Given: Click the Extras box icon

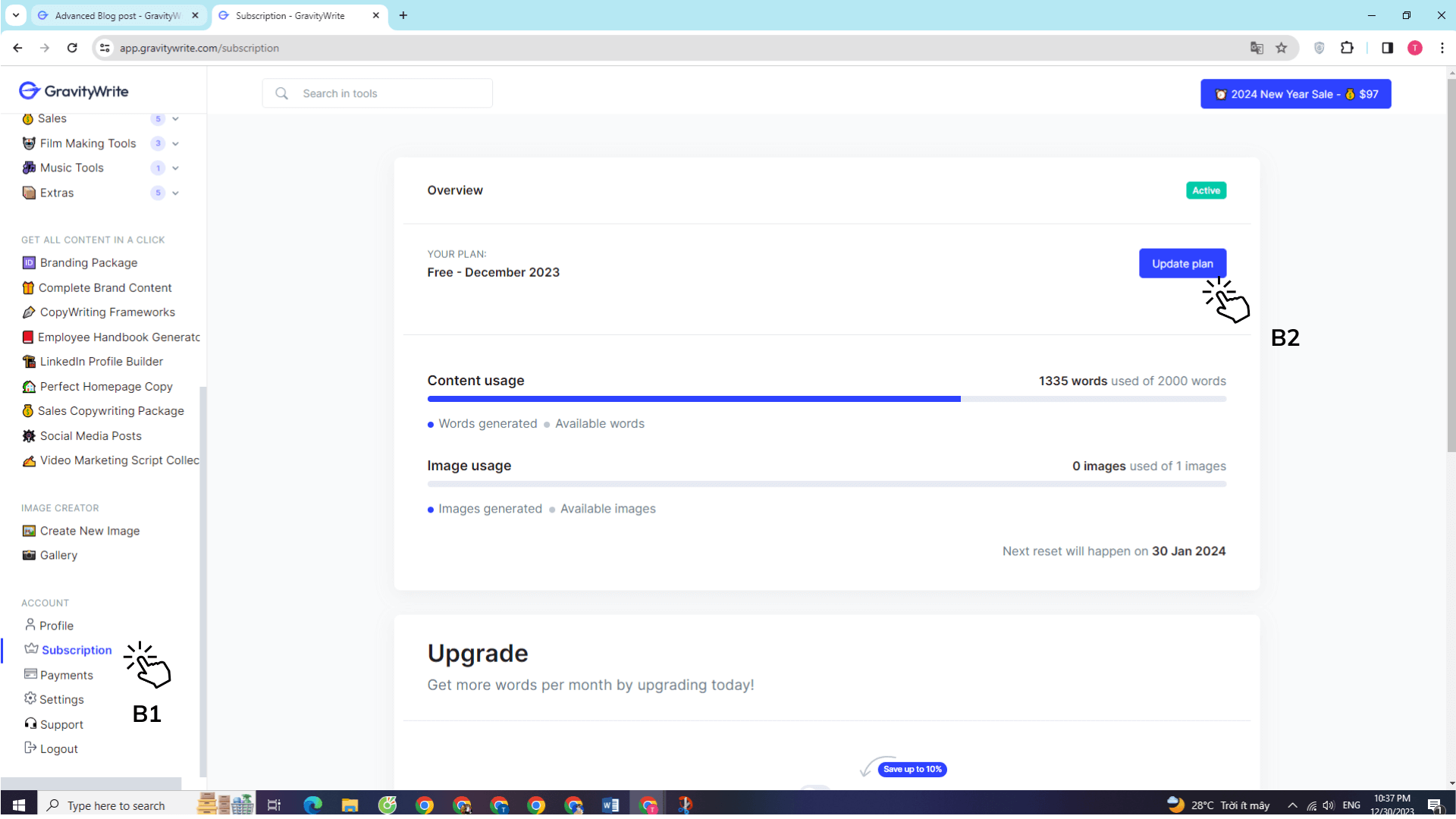Looking at the screenshot, I should [29, 193].
